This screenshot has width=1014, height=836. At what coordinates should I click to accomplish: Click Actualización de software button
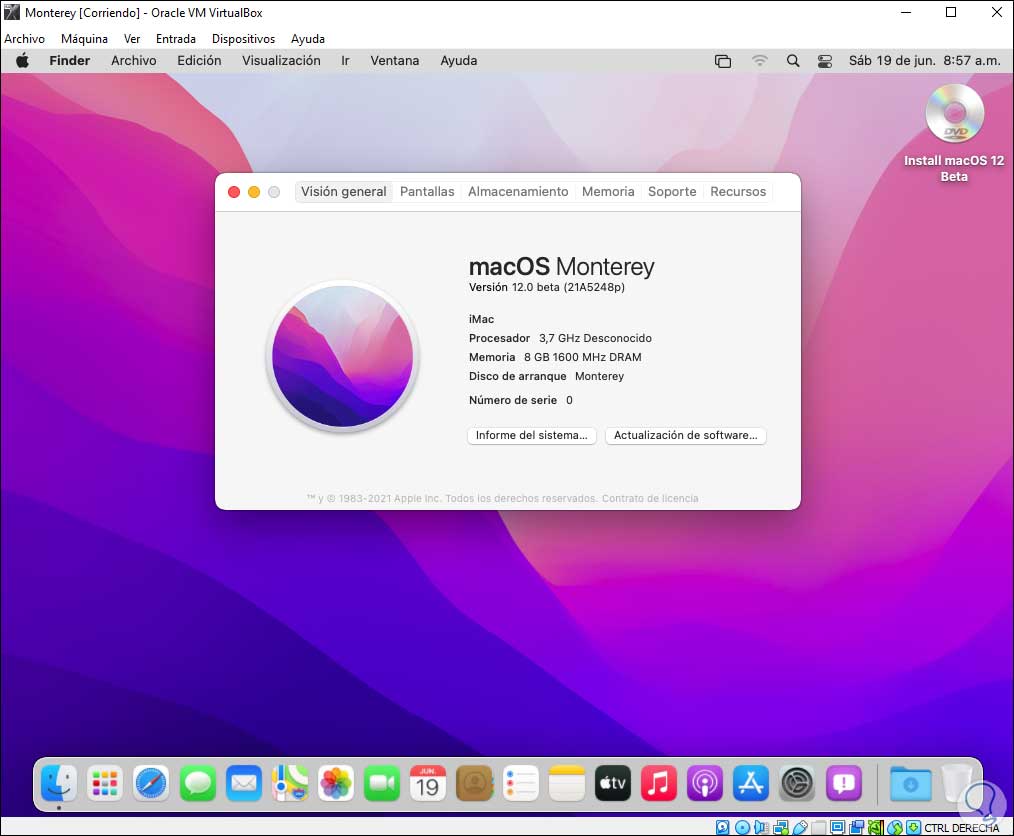click(x=685, y=435)
